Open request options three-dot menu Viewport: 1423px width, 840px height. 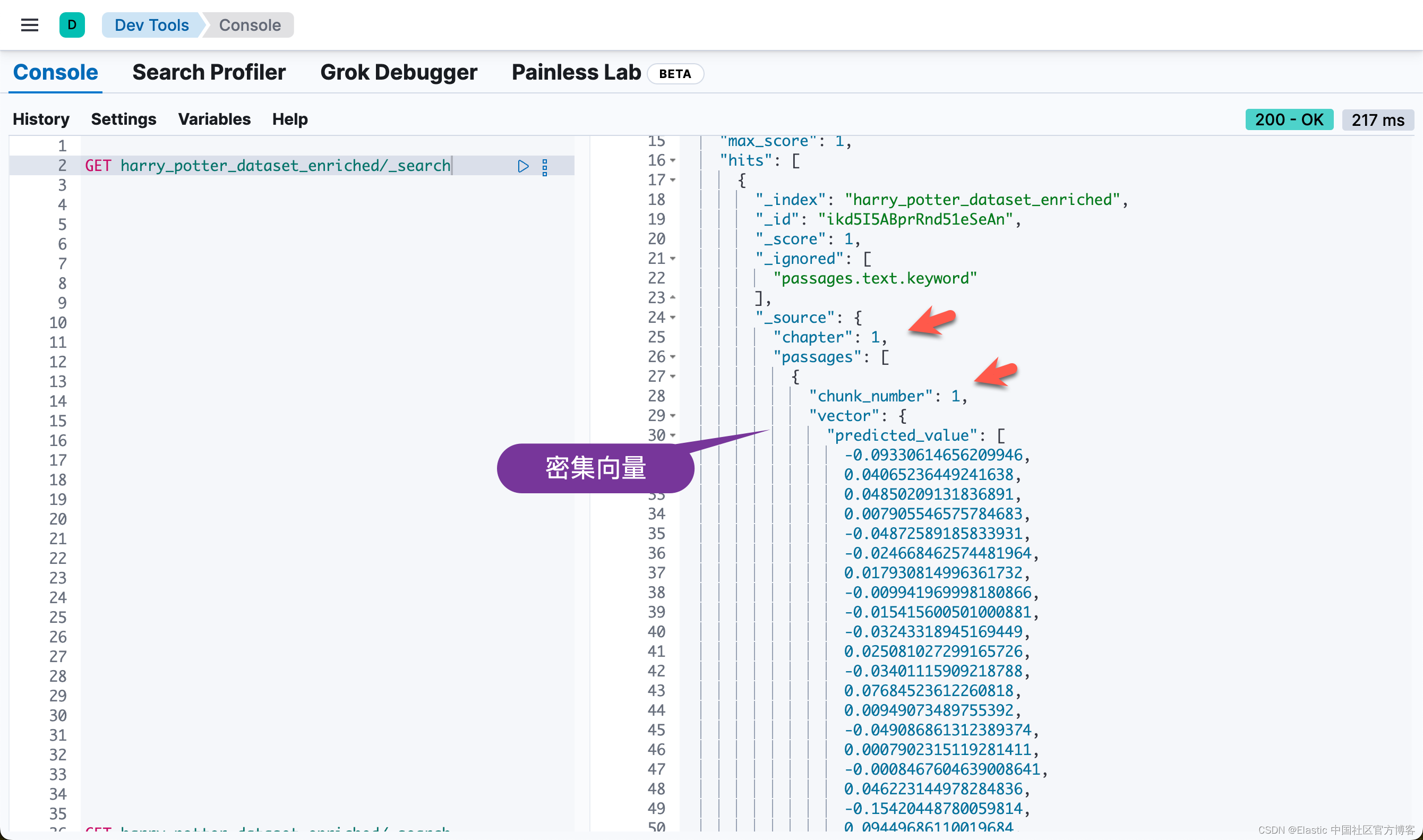point(545,167)
